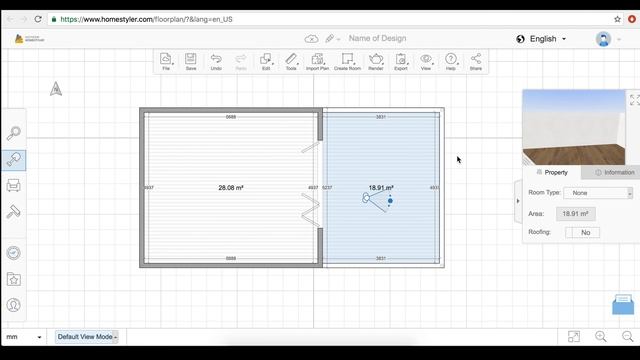Open the English language selector

pyautogui.click(x=542, y=39)
